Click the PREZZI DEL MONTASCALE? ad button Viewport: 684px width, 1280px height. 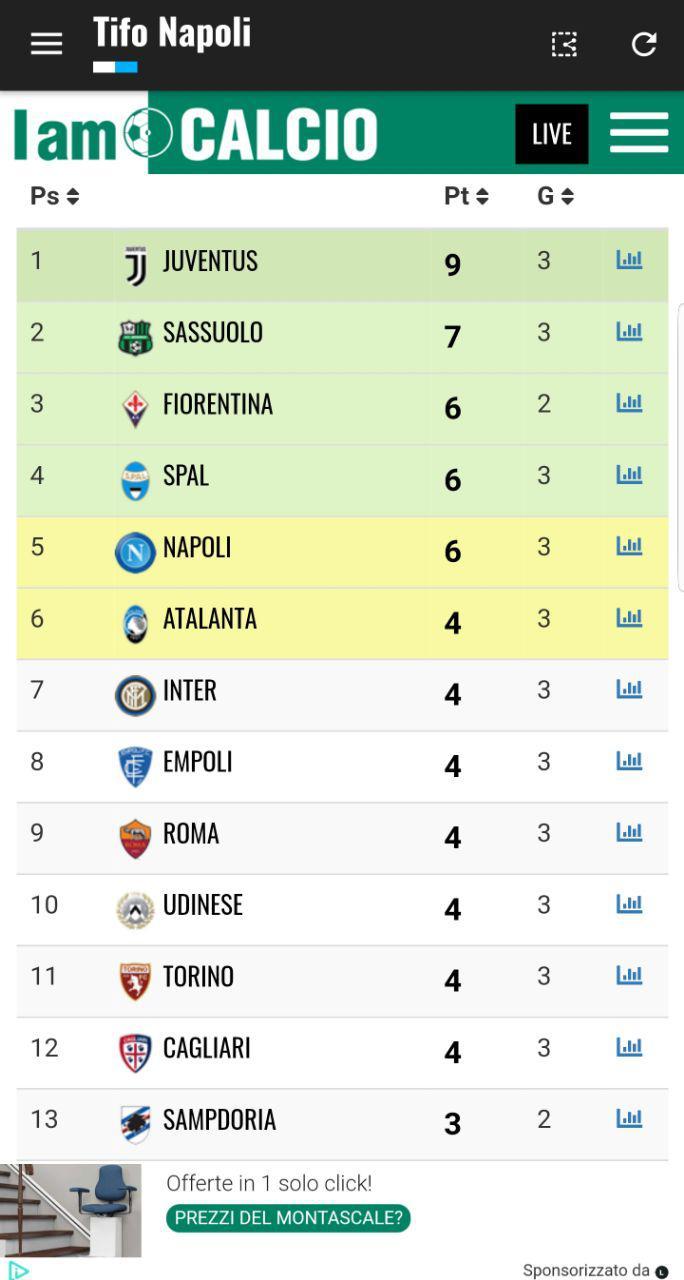pos(288,1218)
